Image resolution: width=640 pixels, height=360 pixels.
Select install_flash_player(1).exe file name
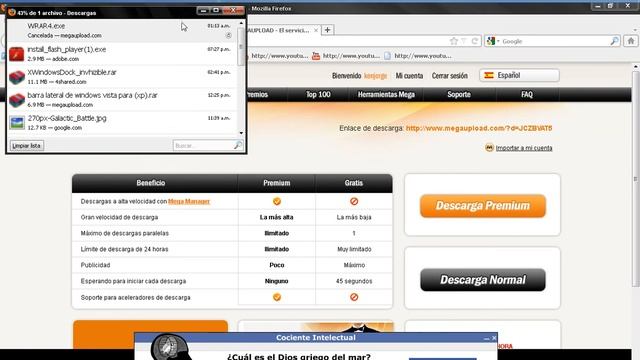(67, 49)
